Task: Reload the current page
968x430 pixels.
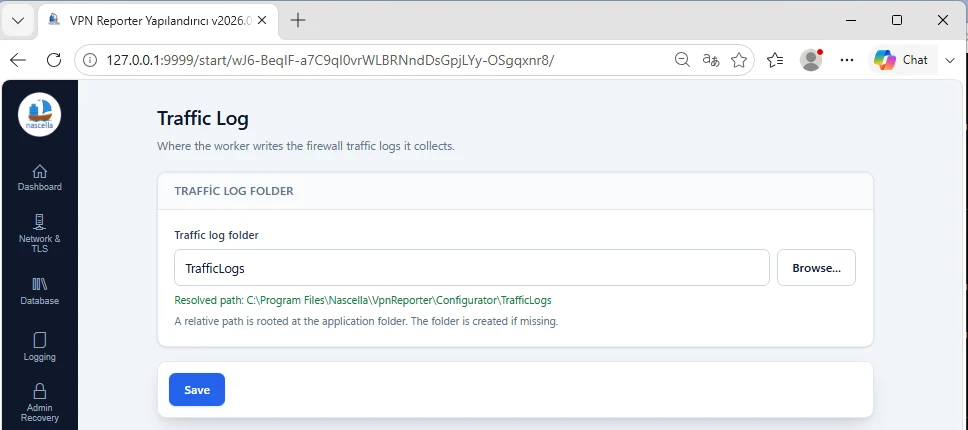Action: (54, 60)
